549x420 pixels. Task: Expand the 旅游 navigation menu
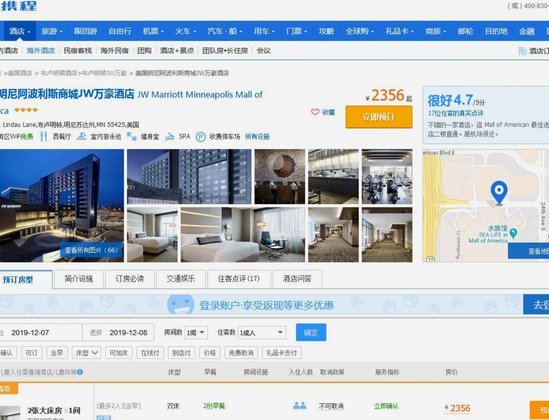52,31
